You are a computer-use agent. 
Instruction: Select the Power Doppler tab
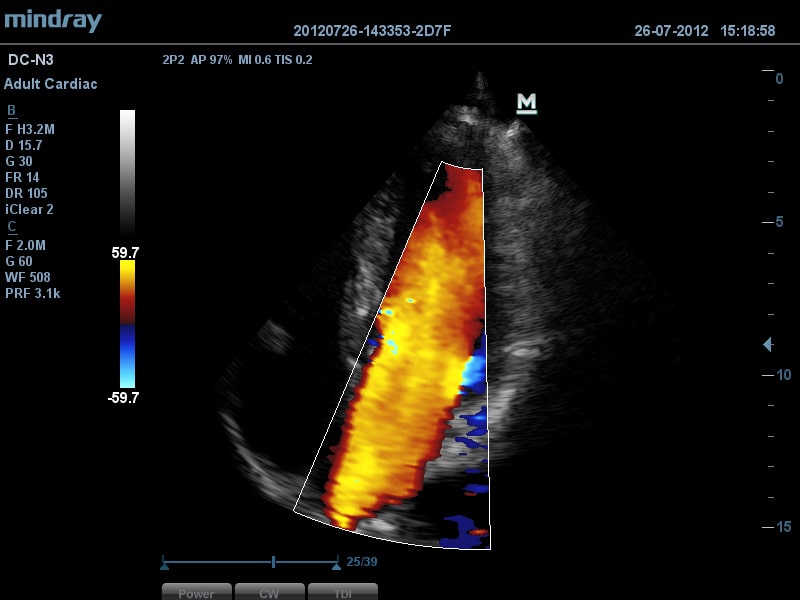(x=196, y=592)
